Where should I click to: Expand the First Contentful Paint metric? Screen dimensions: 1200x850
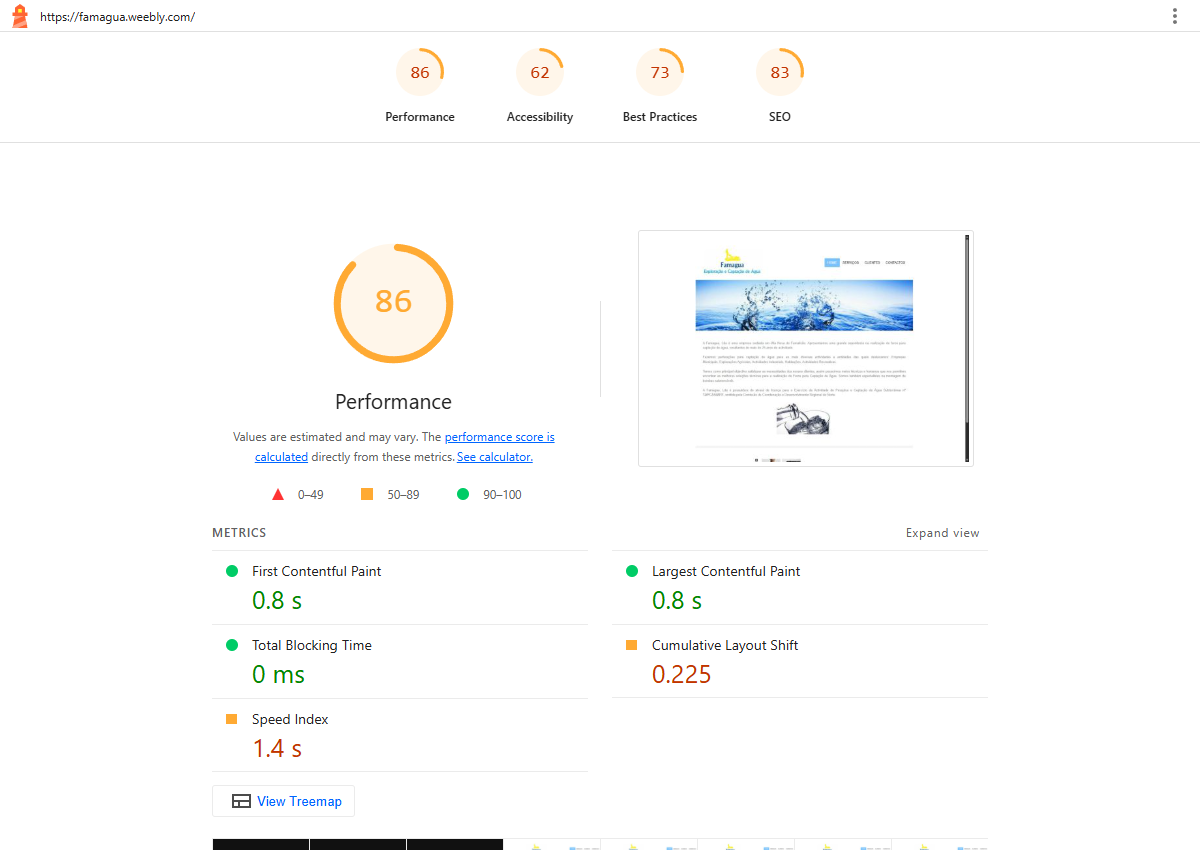click(400, 587)
